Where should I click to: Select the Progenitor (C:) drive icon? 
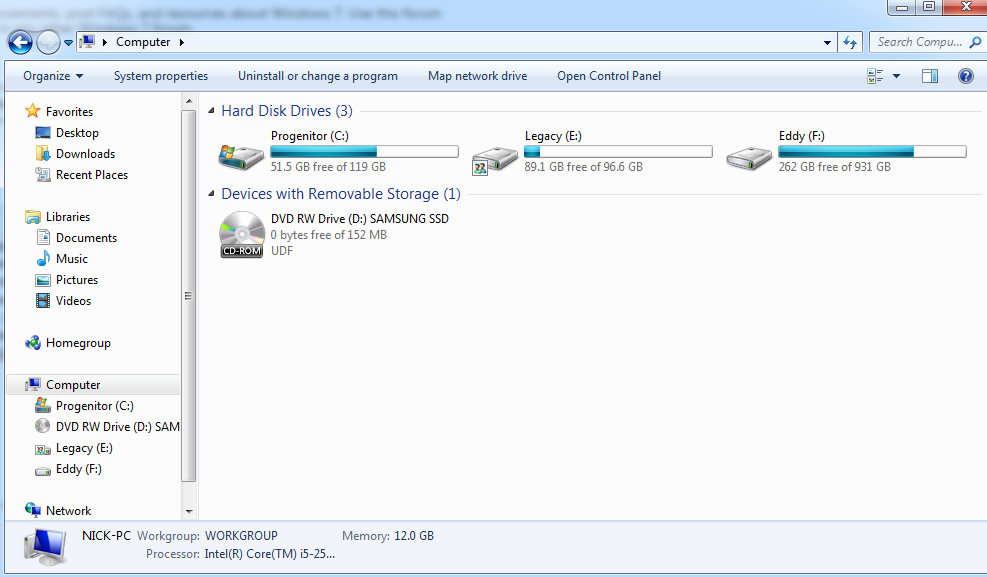pos(241,157)
